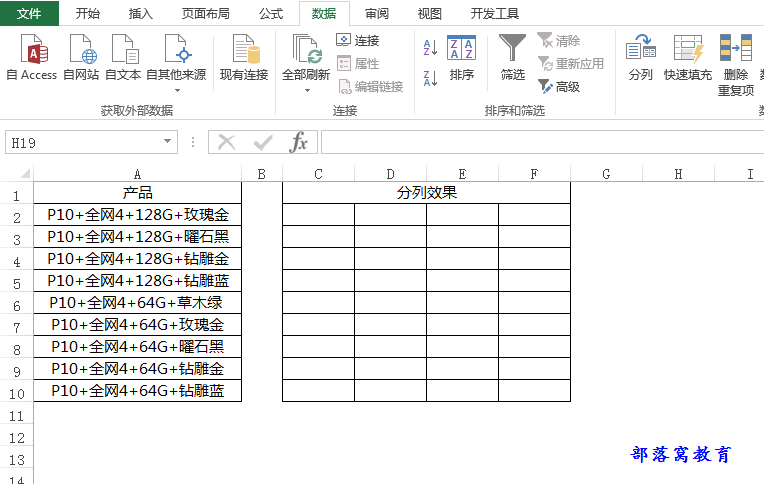Screen dimensions: 764x484
Task: Click 删除重复项 remove duplicates
Action: tap(736, 65)
